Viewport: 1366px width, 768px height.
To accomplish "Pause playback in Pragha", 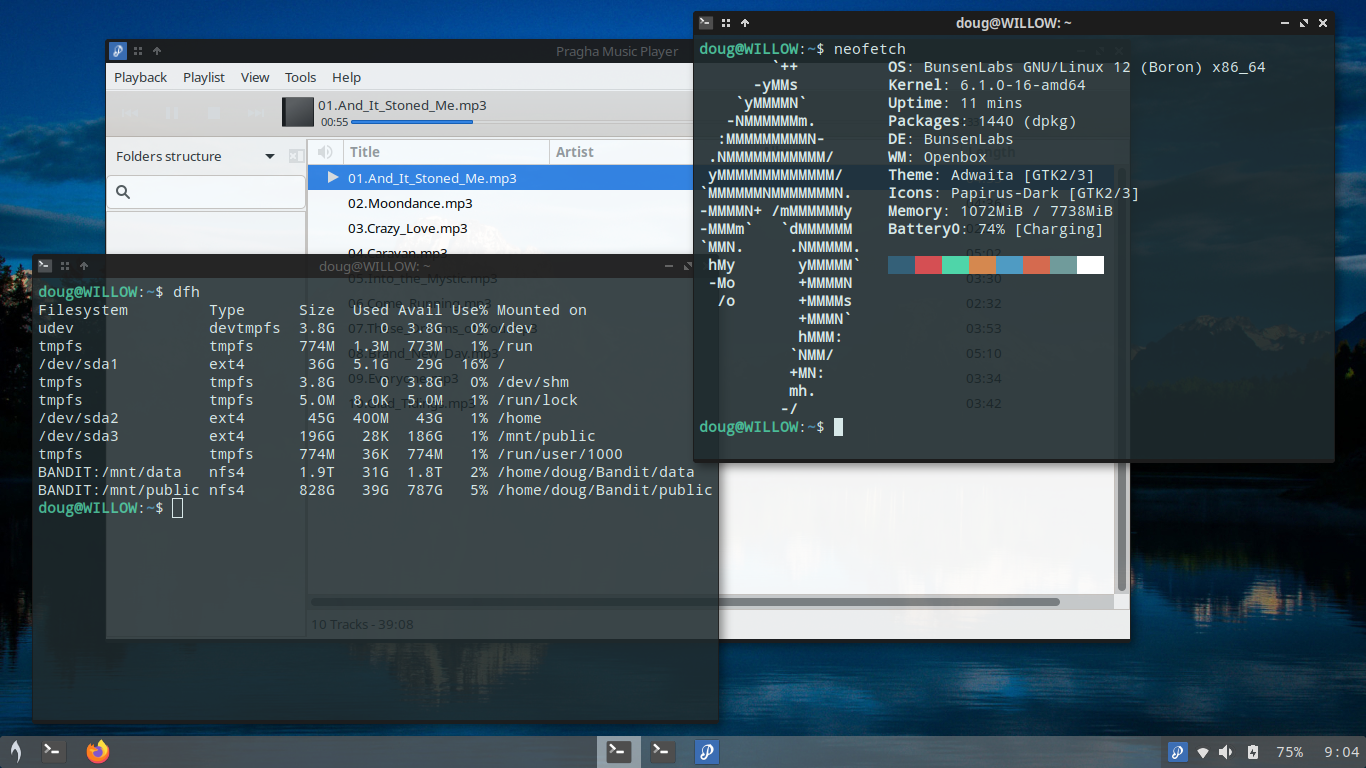I will coord(171,114).
